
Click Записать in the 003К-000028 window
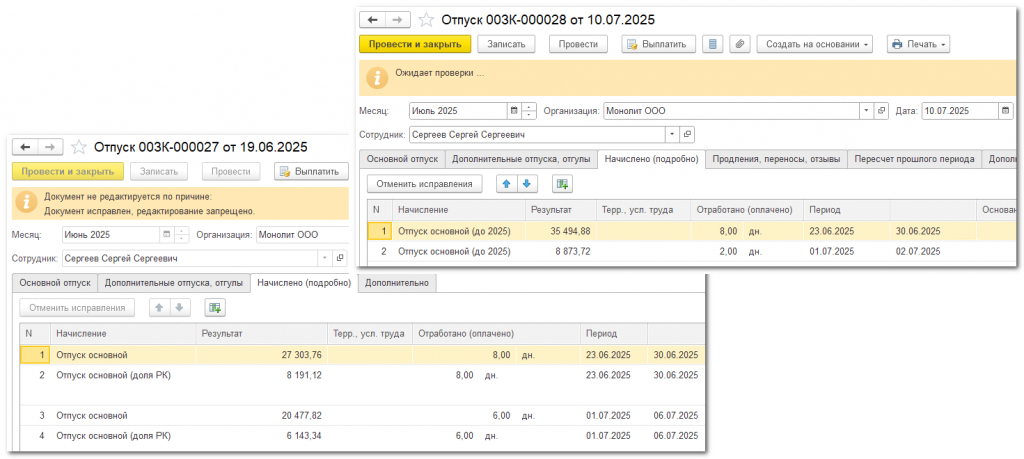coord(506,44)
